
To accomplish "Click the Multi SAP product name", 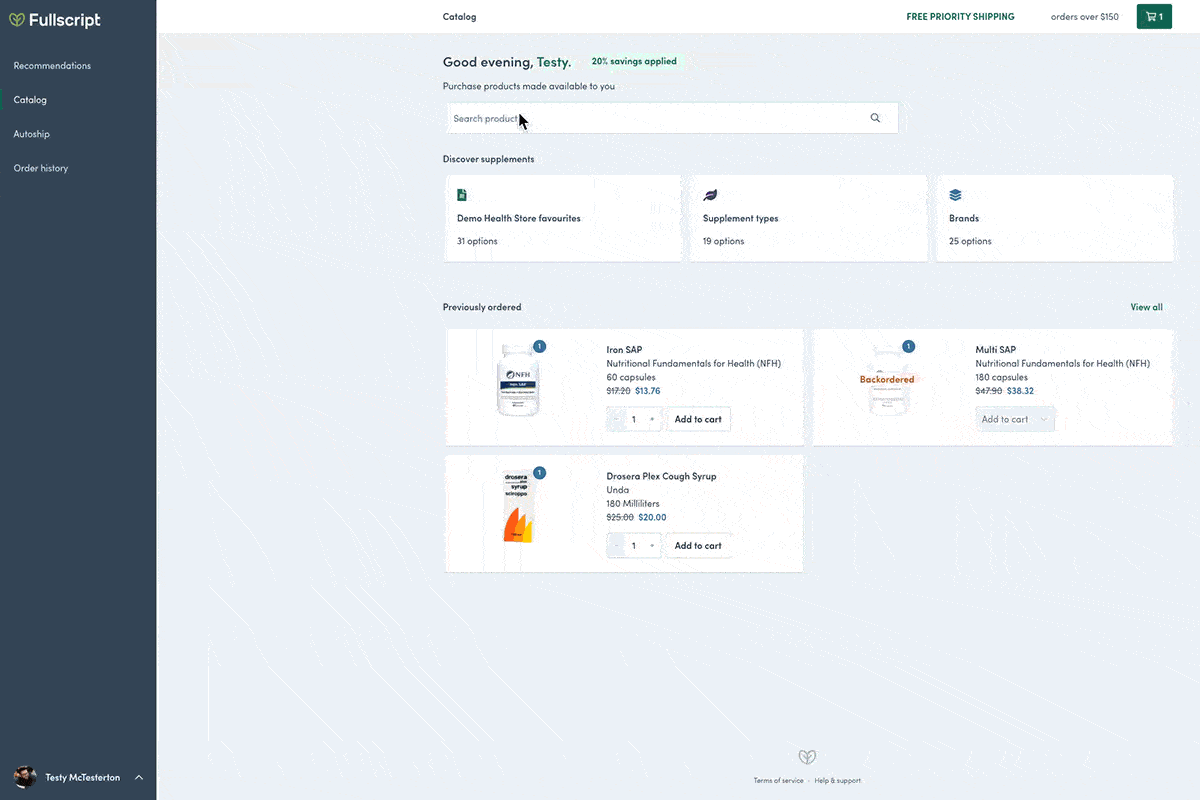I will click(996, 350).
